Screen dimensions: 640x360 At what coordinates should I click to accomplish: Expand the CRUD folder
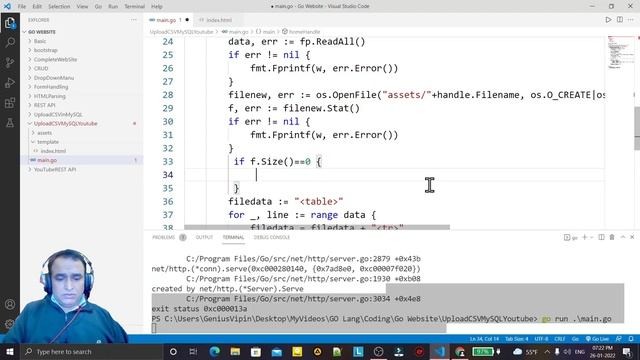click(41, 69)
